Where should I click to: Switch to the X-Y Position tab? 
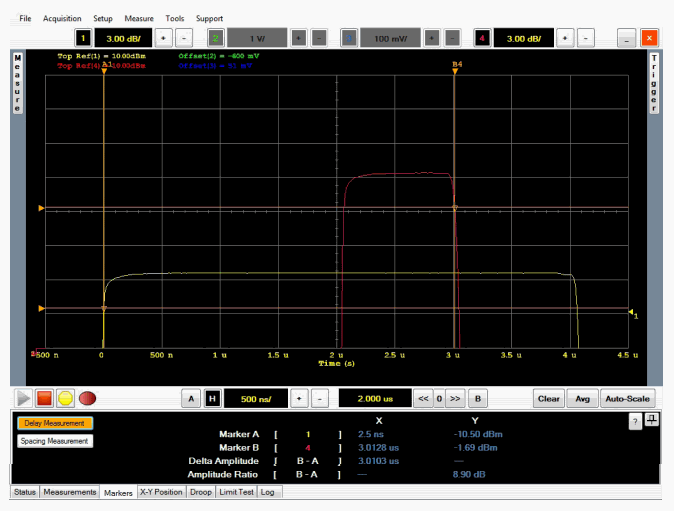coord(161,492)
